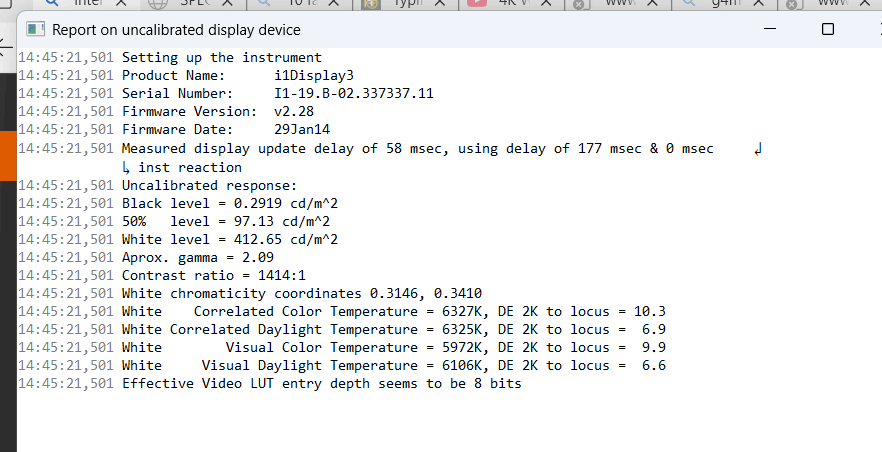Screen dimensions: 882x452
Task: Close the 'Typi' browser tab
Action: point(440,3)
